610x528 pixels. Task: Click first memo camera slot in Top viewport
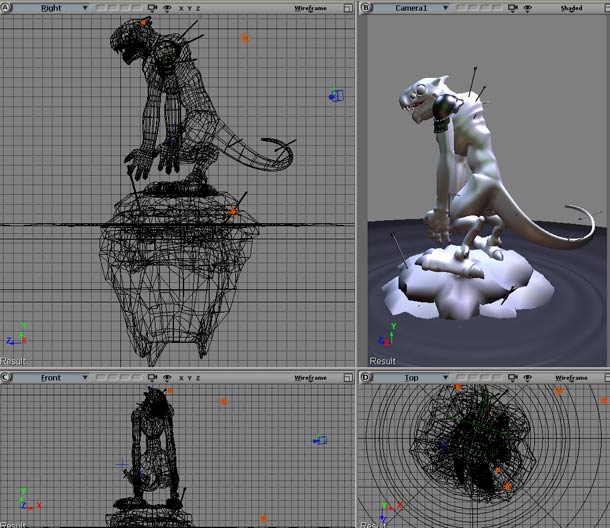click(461, 377)
